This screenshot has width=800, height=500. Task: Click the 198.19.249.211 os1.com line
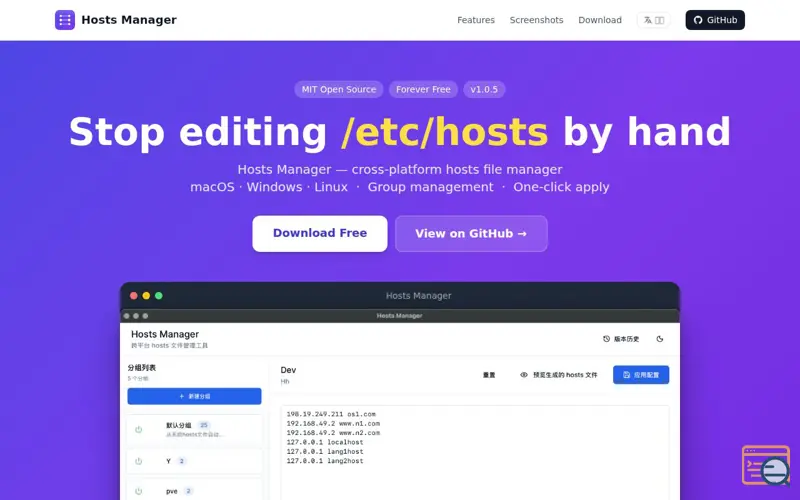pyautogui.click(x=331, y=414)
